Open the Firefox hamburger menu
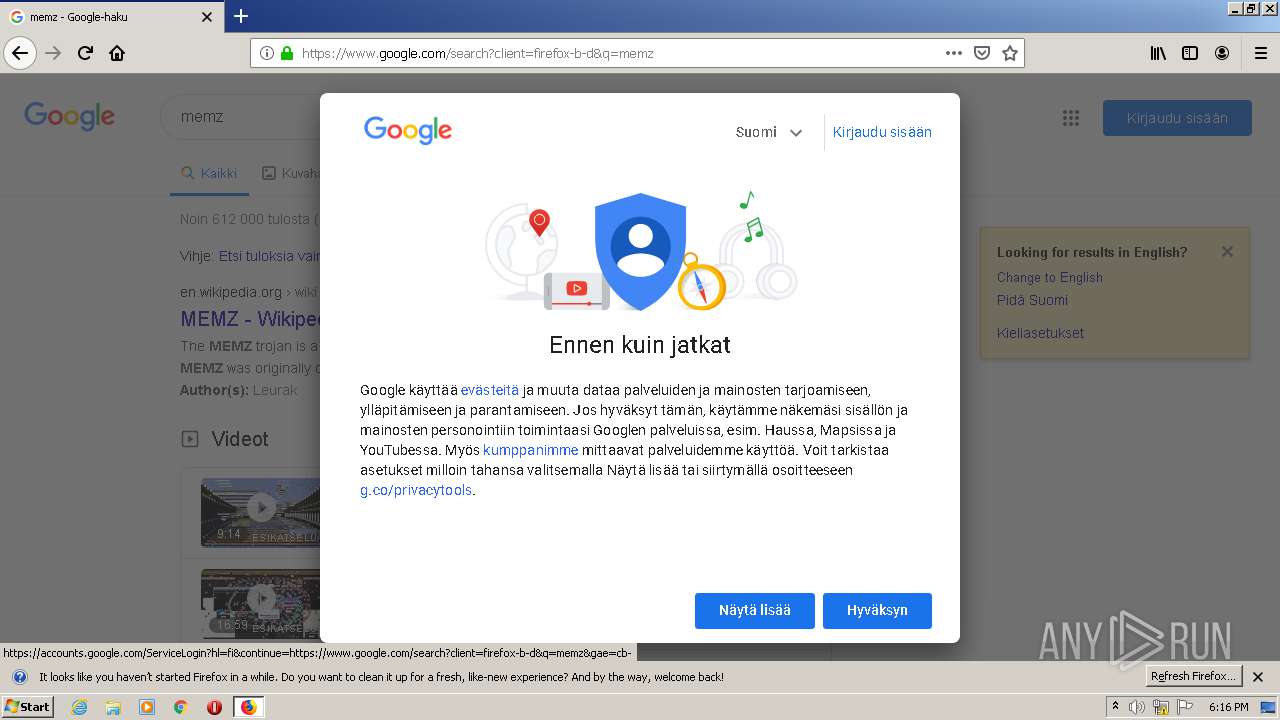This screenshot has width=1280, height=720. point(1260,53)
